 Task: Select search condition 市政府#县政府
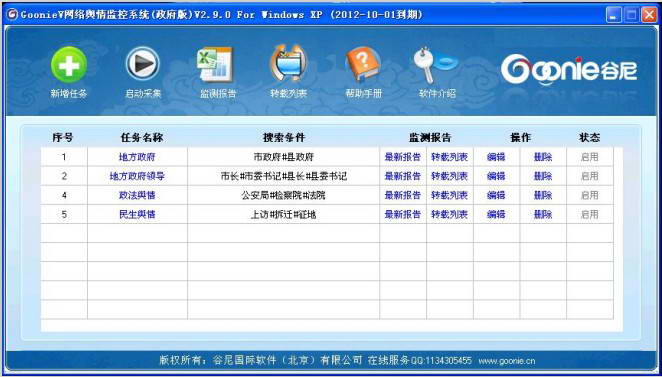284,157
